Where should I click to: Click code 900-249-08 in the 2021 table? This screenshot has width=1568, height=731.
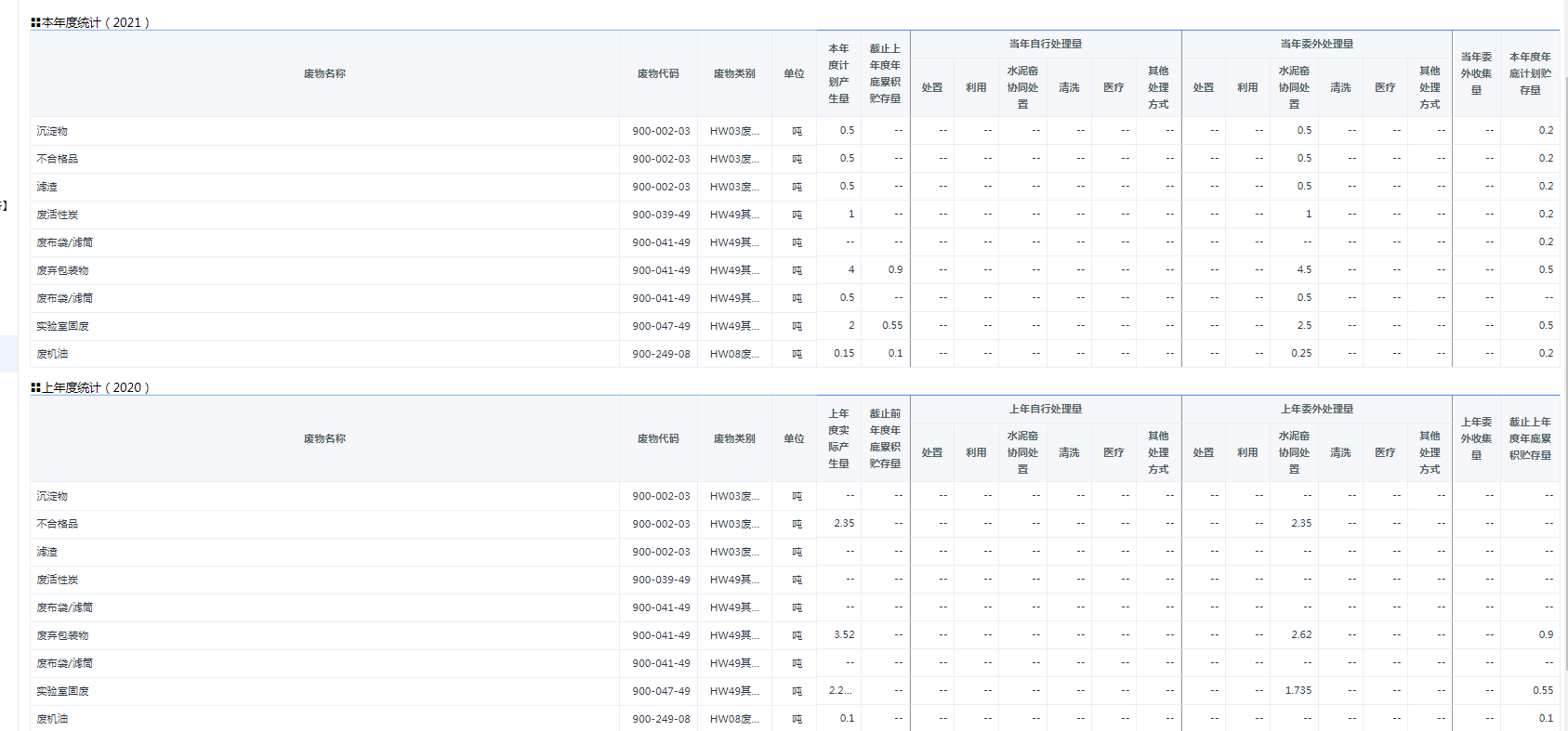pyautogui.click(x=661, y=354)
